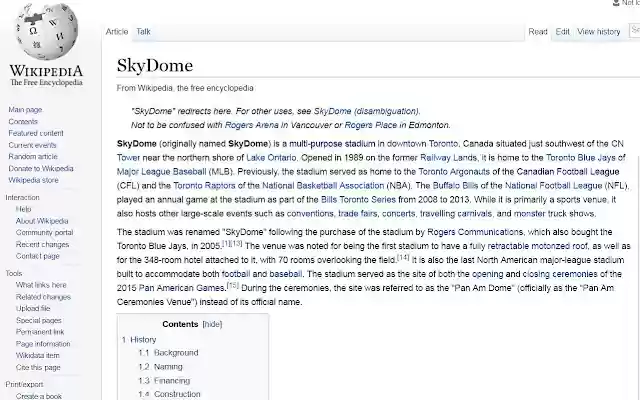Image resolution: width=640 pixels, height=400 pixels.
Task: View Recent changes link
Action: 42,244
